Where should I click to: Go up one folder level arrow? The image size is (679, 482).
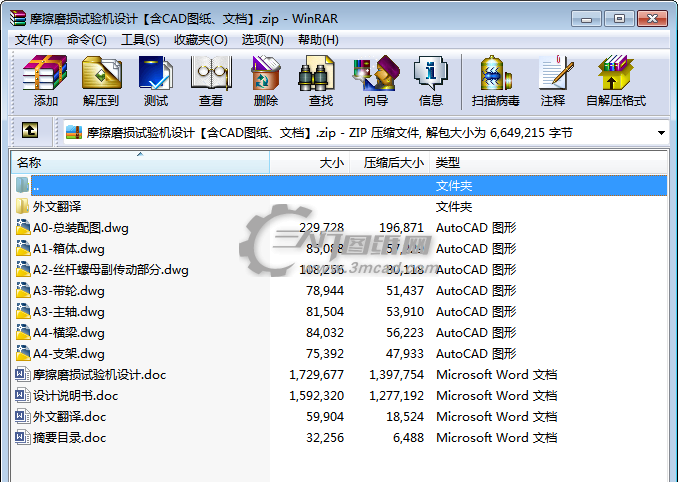pyautogui.click(x=29, y=130)
